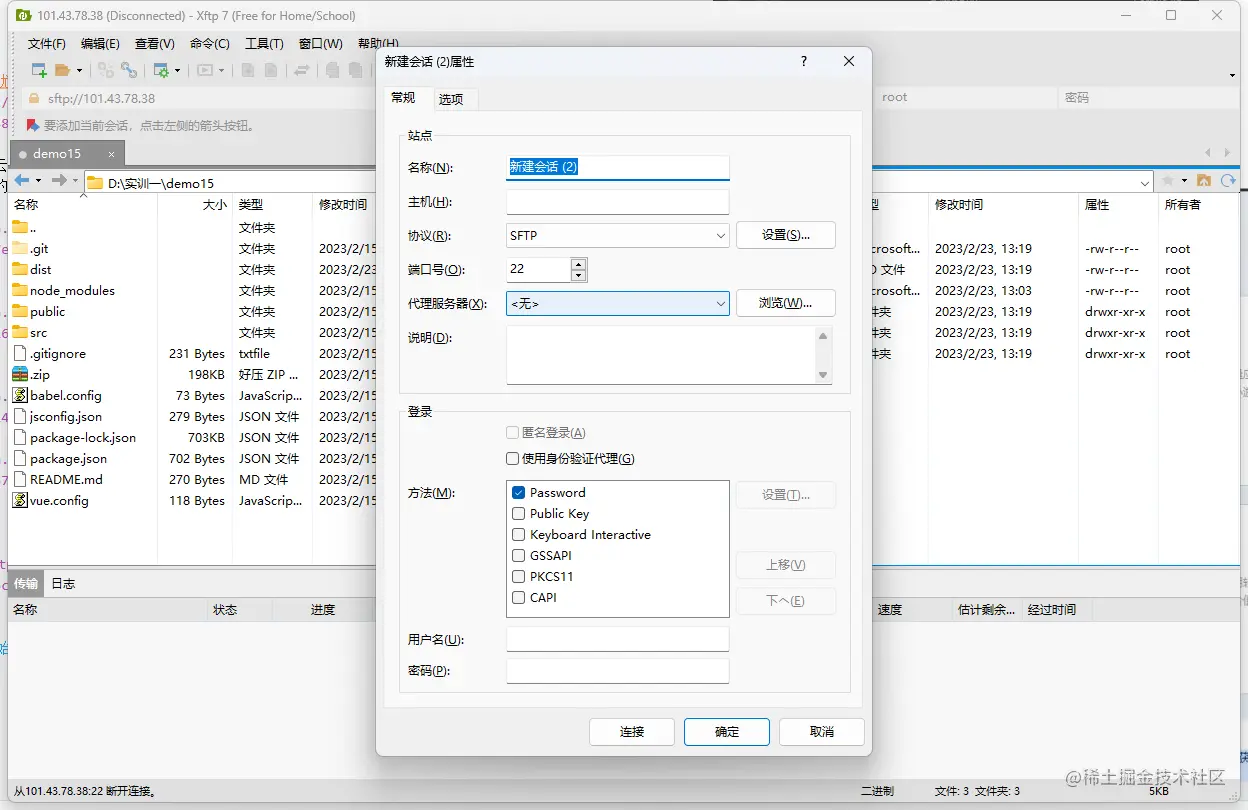The width and height of the screenshot is (1248, 810).
Task: Check the Keyboard Interactive method
Action: click(x=518, y=534)
